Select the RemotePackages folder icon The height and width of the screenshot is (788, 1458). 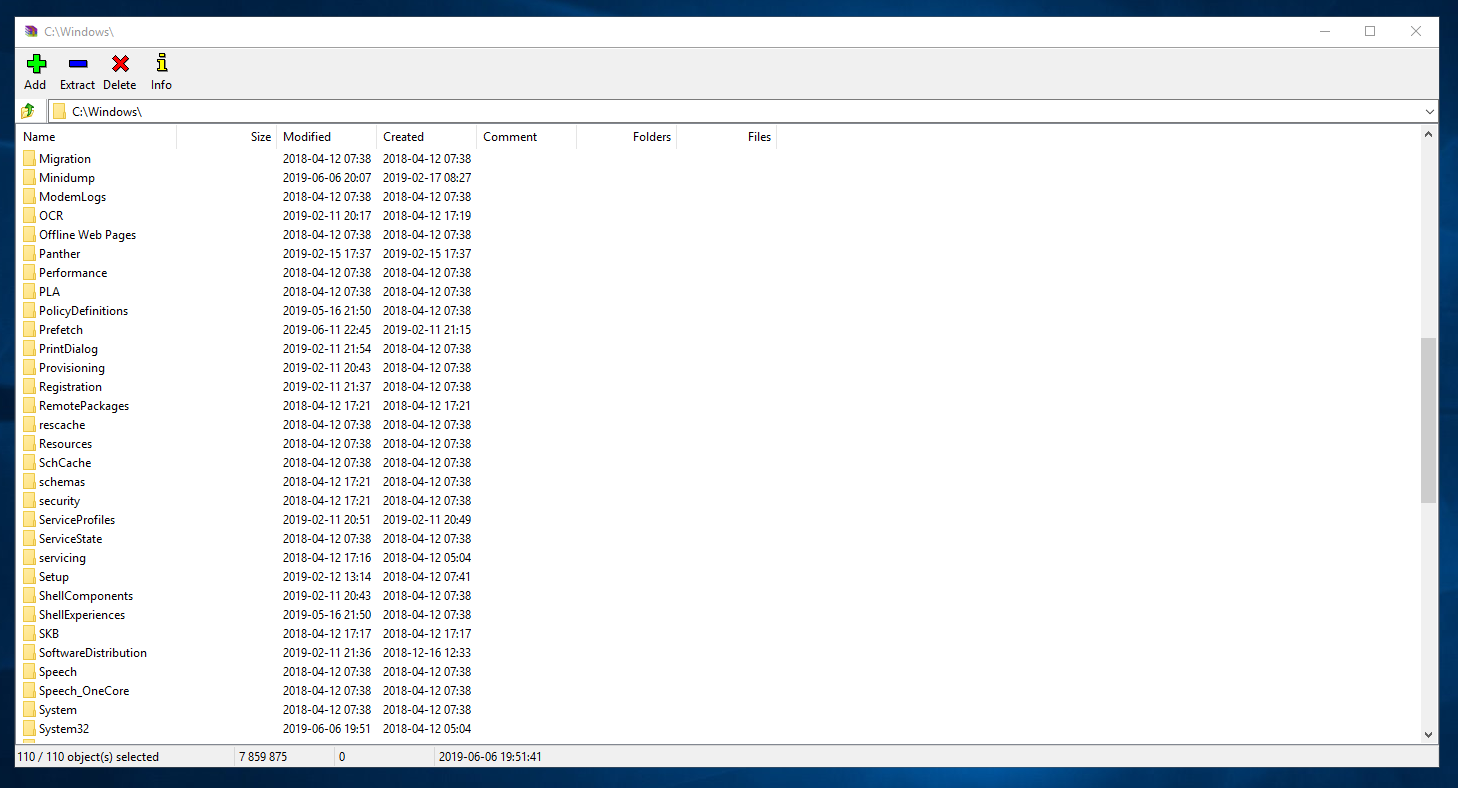(29, 405)
